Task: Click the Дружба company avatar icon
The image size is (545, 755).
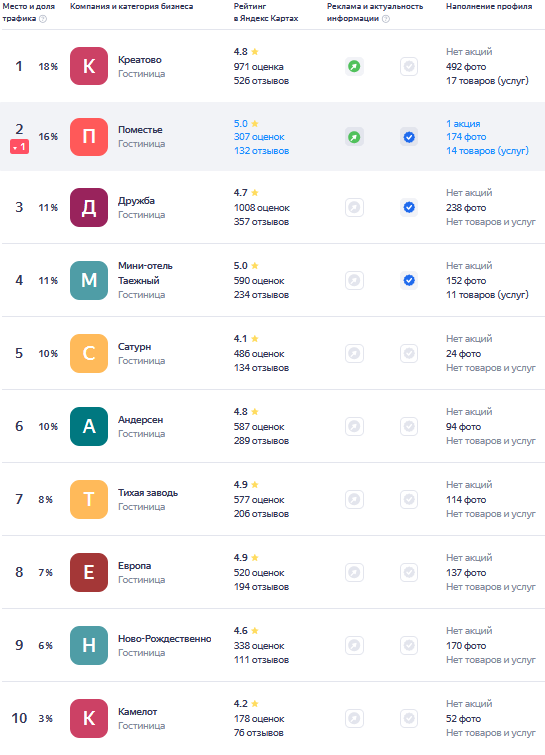Action: pyautogui.click(x=89, y=208)
